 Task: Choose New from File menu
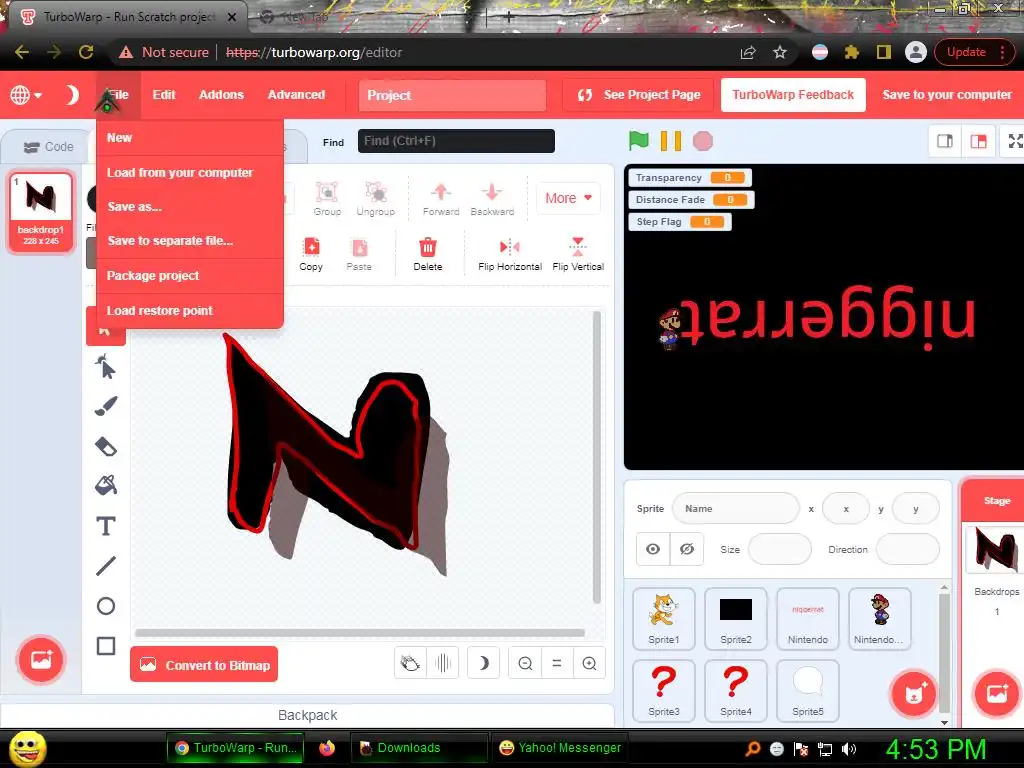(189, 138)
